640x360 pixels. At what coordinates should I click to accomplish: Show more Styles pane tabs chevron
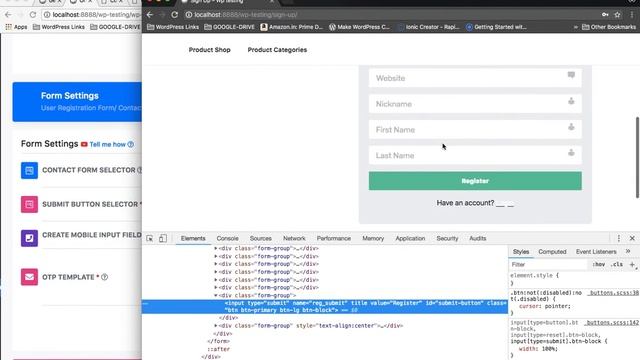pos(628,251)
